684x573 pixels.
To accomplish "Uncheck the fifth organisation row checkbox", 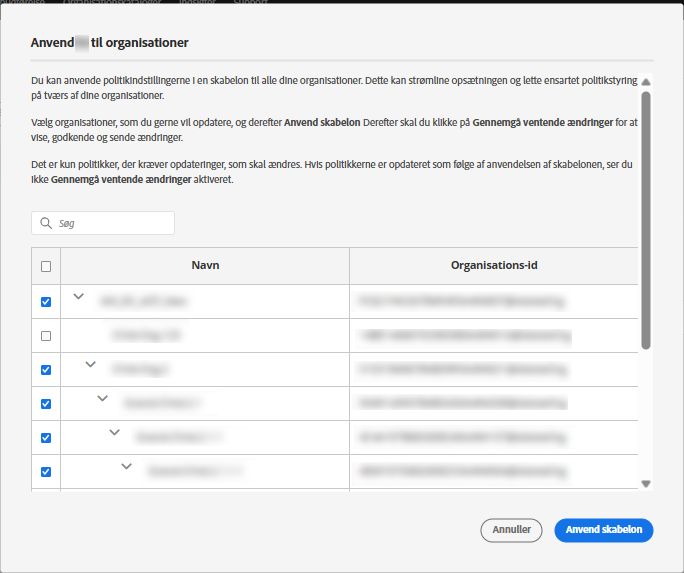I will 46,438.
